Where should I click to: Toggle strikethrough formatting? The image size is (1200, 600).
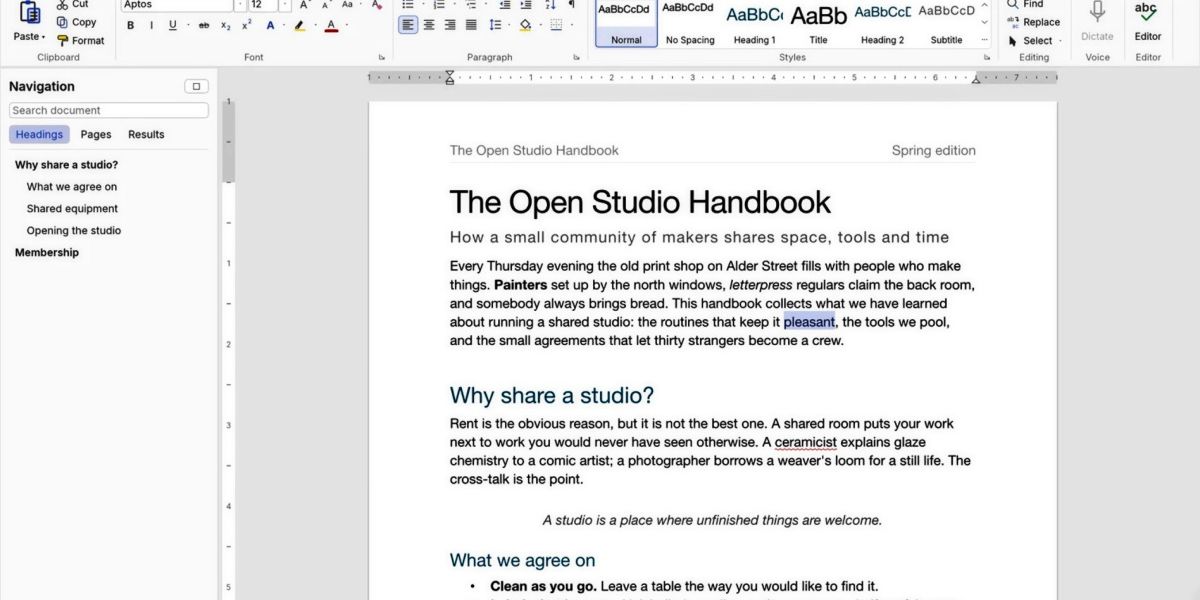[x=204, y=25]
